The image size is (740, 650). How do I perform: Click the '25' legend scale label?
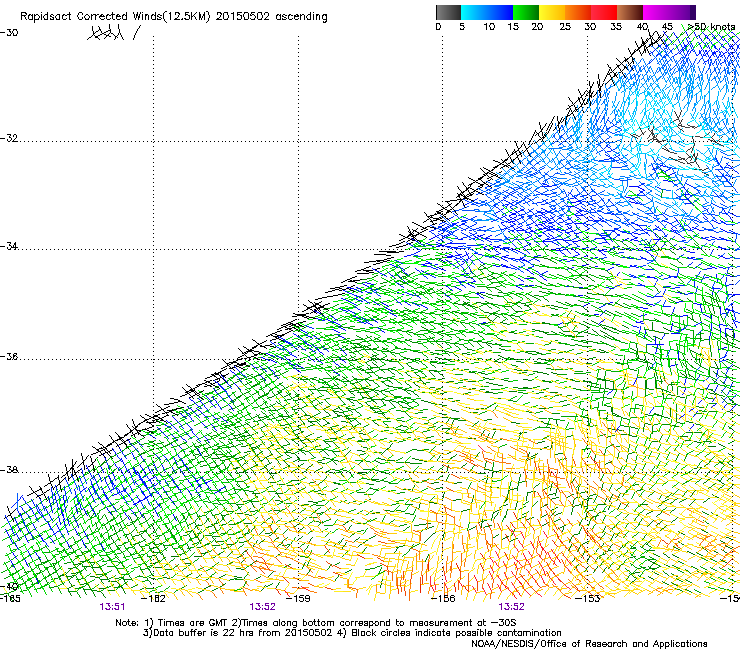click(x=565, y=27)
